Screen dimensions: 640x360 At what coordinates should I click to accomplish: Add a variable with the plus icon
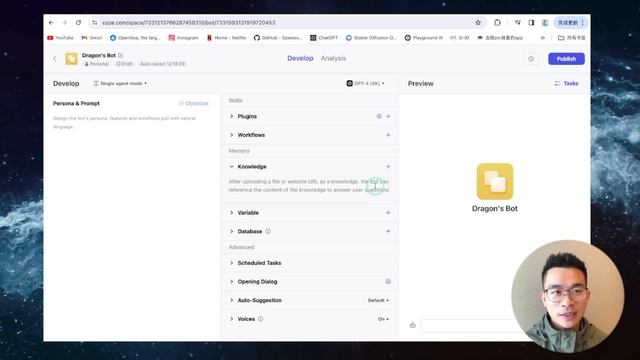point(388,213)
